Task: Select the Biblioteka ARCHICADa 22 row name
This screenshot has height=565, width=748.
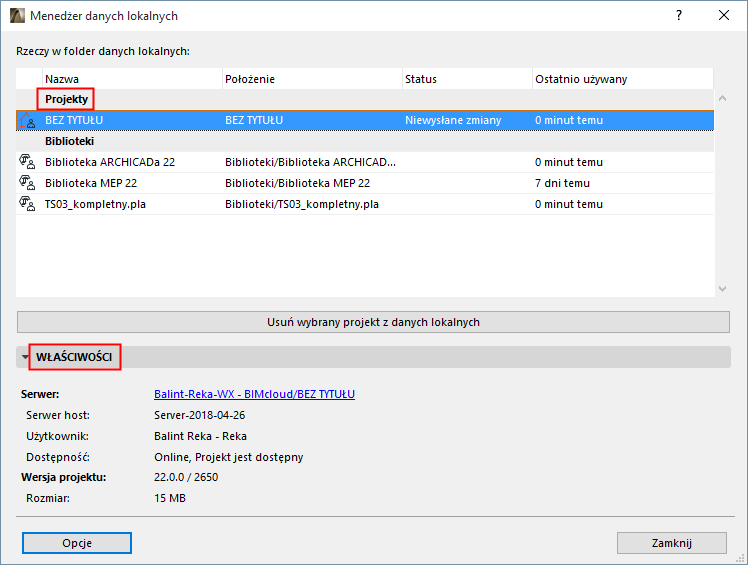Action: 110,162
